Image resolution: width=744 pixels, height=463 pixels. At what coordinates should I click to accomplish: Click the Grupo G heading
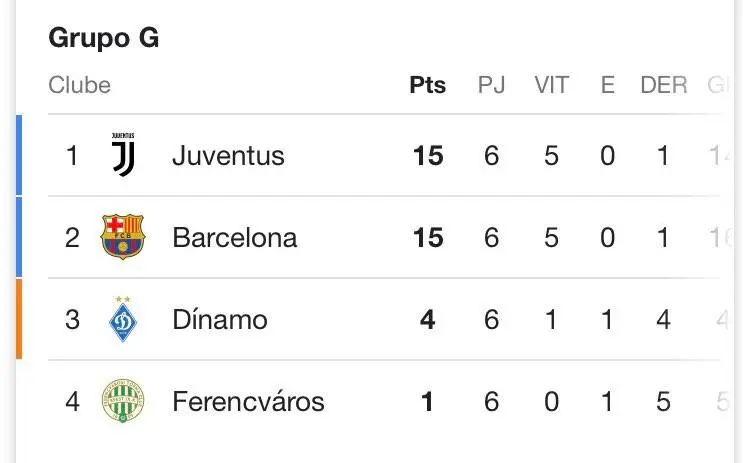pos(104,38)
